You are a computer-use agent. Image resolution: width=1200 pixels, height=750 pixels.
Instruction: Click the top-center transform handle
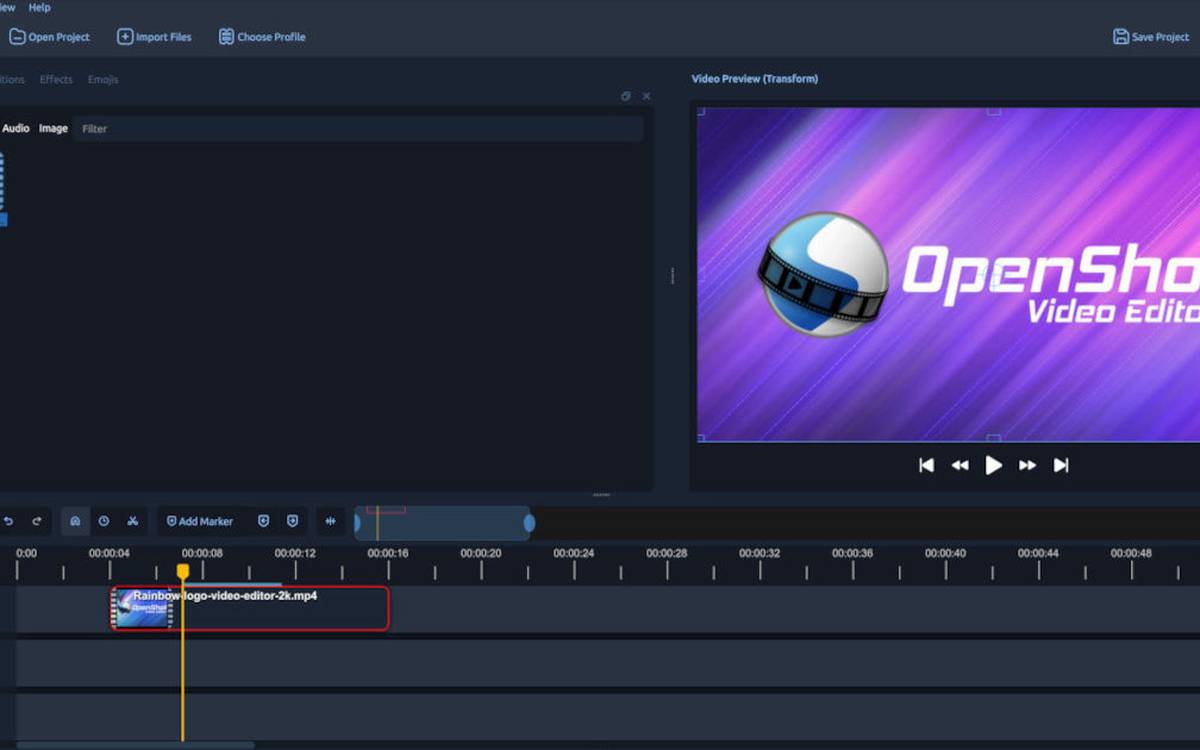(994, 111)
